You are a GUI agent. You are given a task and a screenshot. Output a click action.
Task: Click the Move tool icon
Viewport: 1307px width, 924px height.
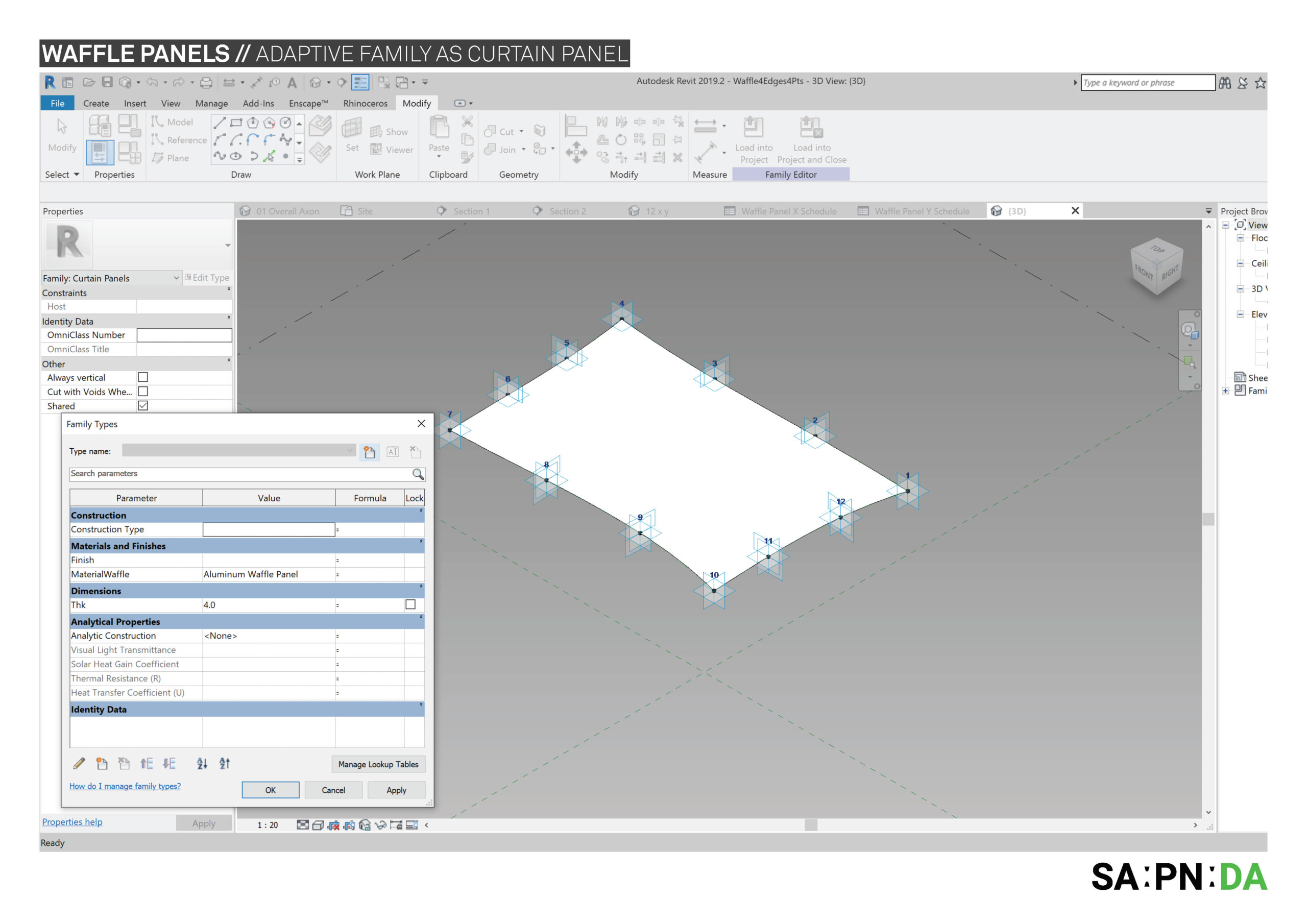tap(576, 152)
